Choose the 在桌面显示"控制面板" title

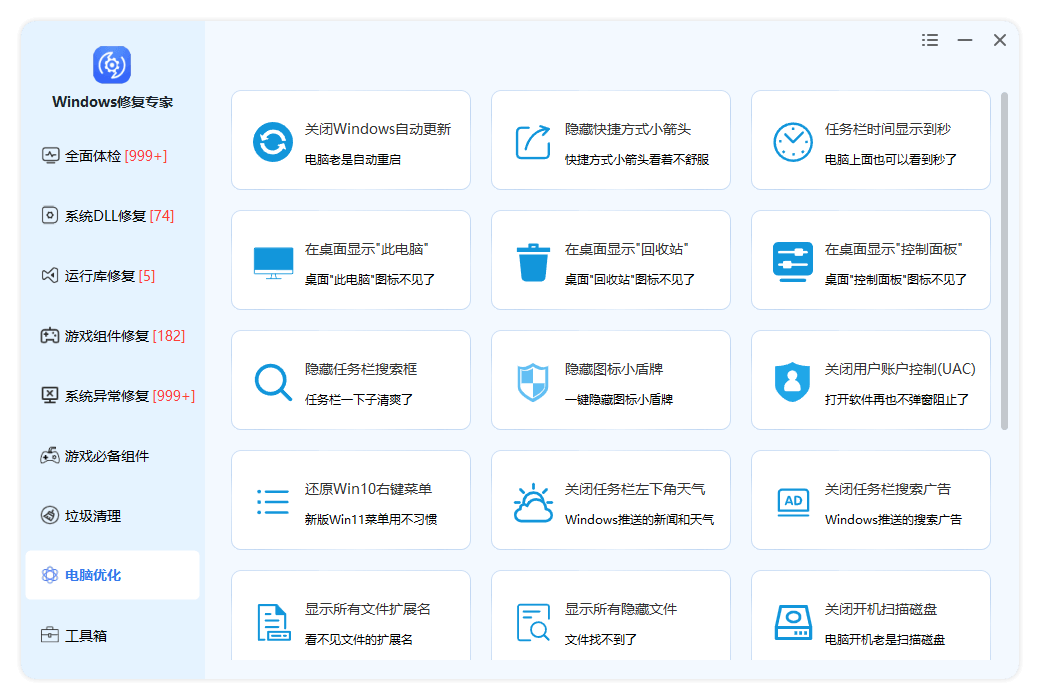(893, 249)
